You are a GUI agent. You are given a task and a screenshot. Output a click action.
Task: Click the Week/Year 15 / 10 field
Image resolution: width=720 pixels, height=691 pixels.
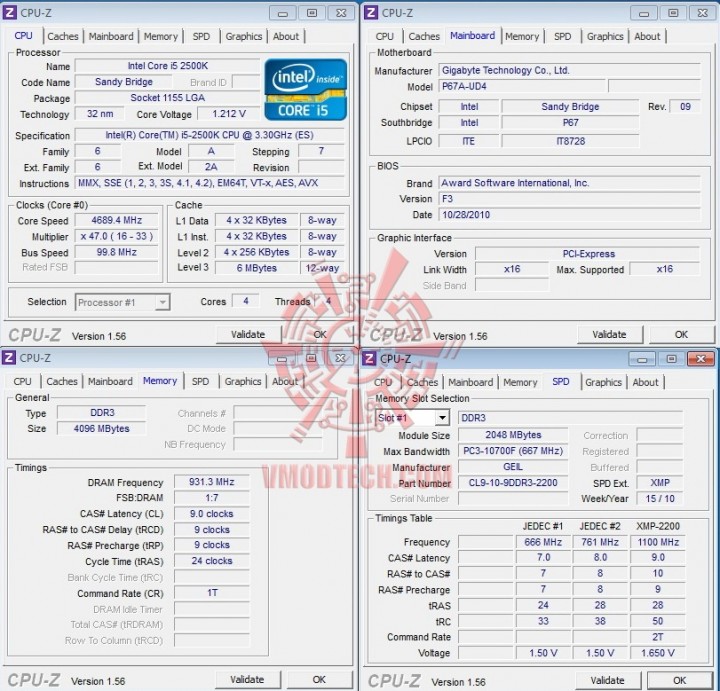(660, 499)
